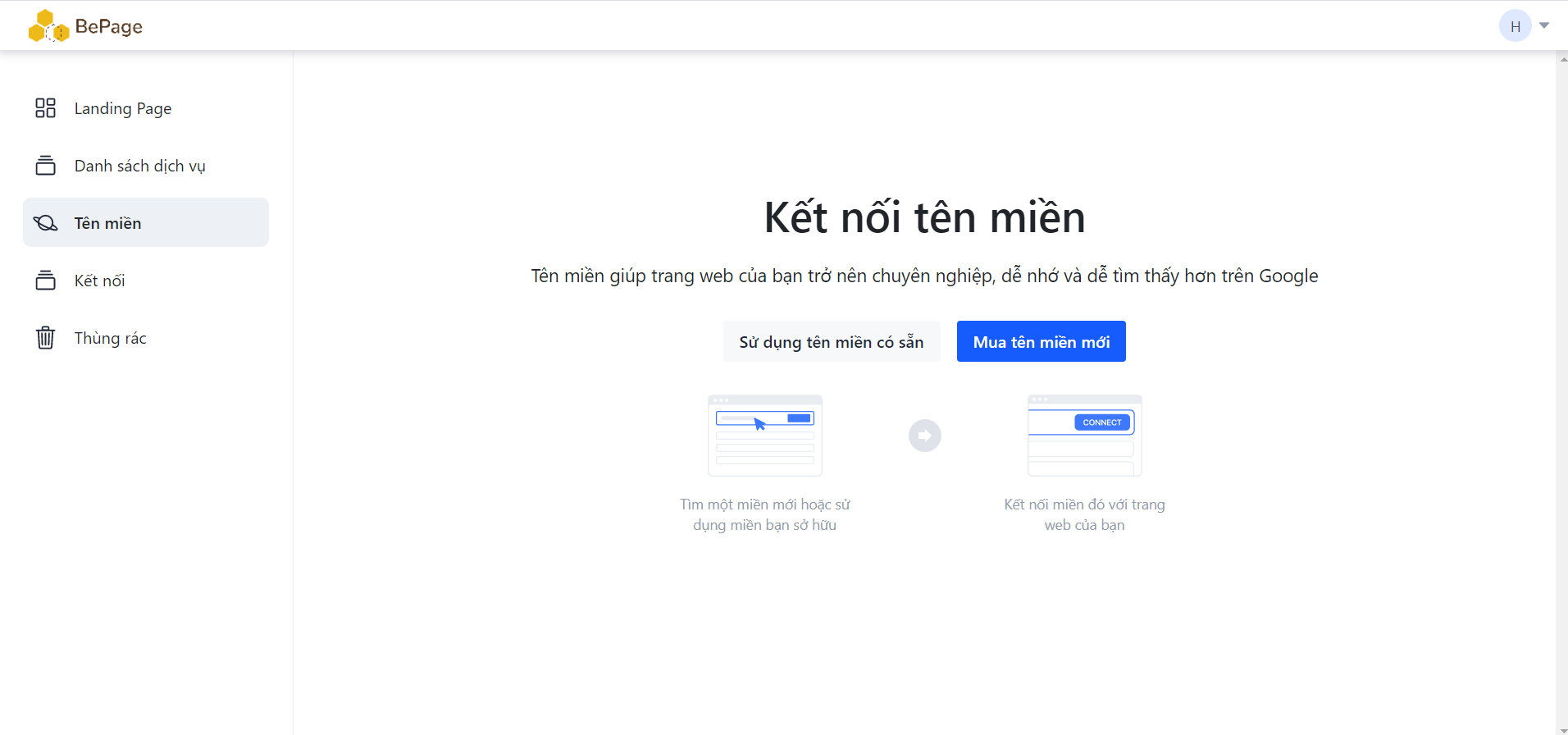Expand the account dropdown arrow

click(x=1544, y=25)
